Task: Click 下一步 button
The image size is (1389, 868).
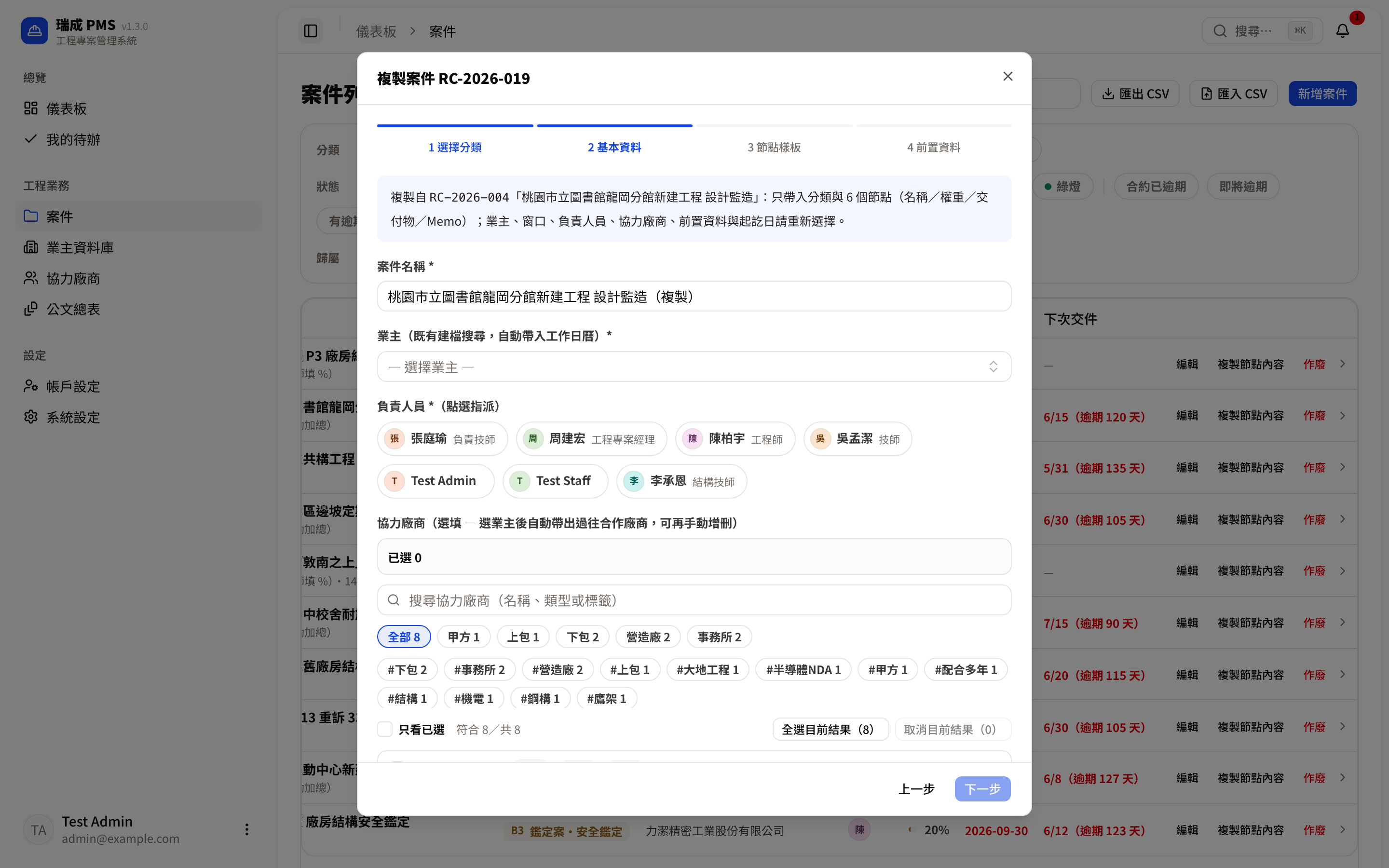Action: [x=982, y=789]
